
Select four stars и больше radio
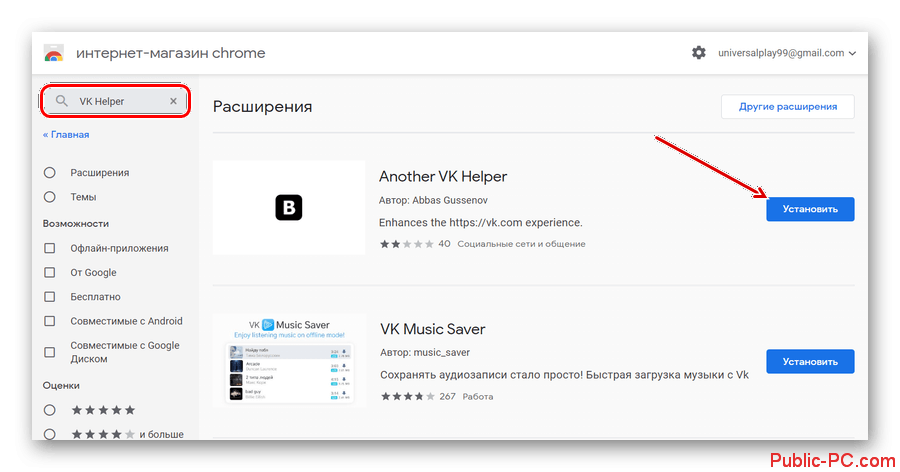point(50,434)
